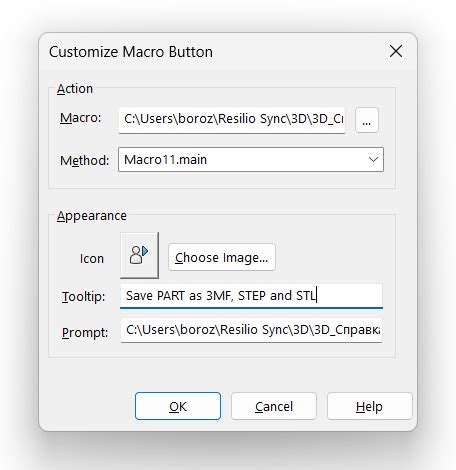Image resolution: width=456 pixels, height=470 pixels.
Task: Open Help for this dialog
Action: point(369,406)
